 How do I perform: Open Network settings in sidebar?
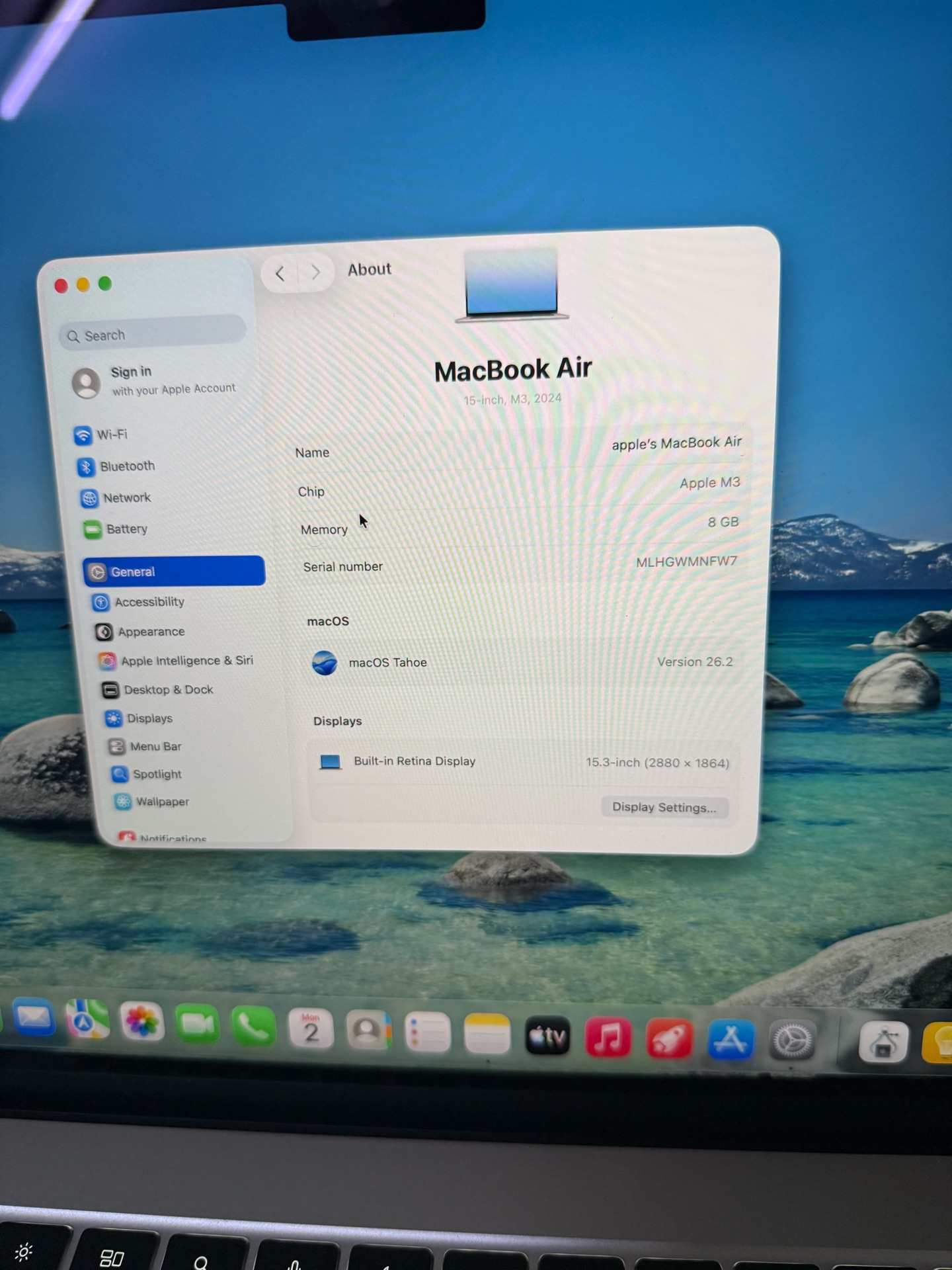click(x=116, y=497)
